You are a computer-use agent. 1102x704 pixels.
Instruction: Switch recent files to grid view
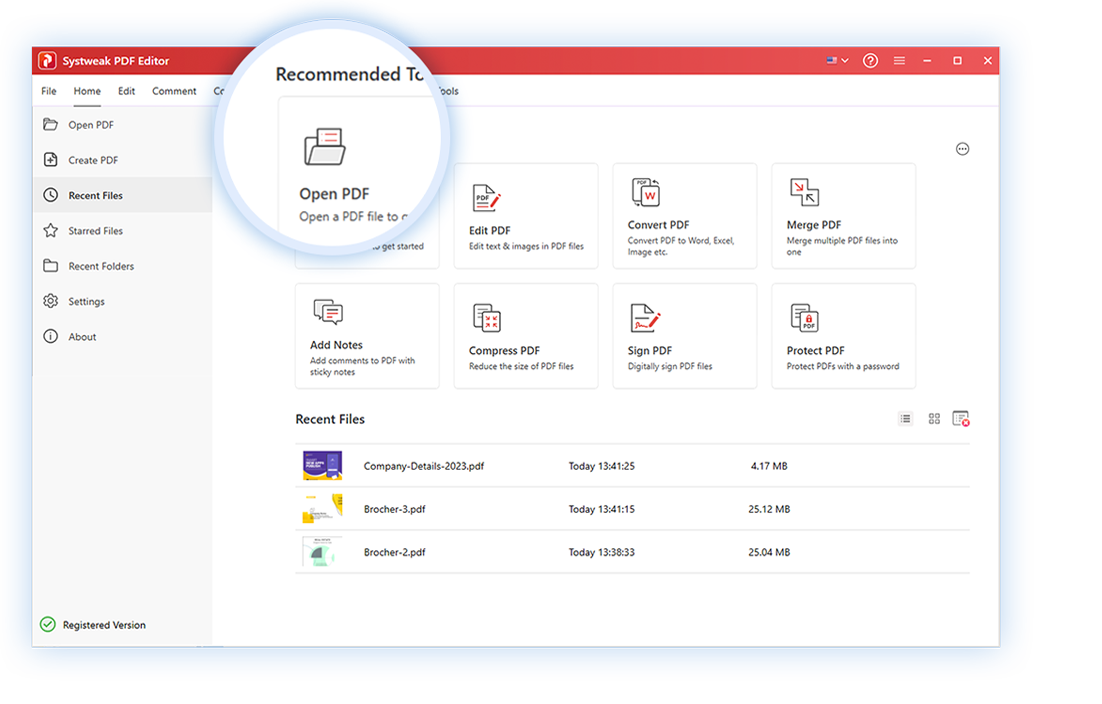click(x=934, y=419)
